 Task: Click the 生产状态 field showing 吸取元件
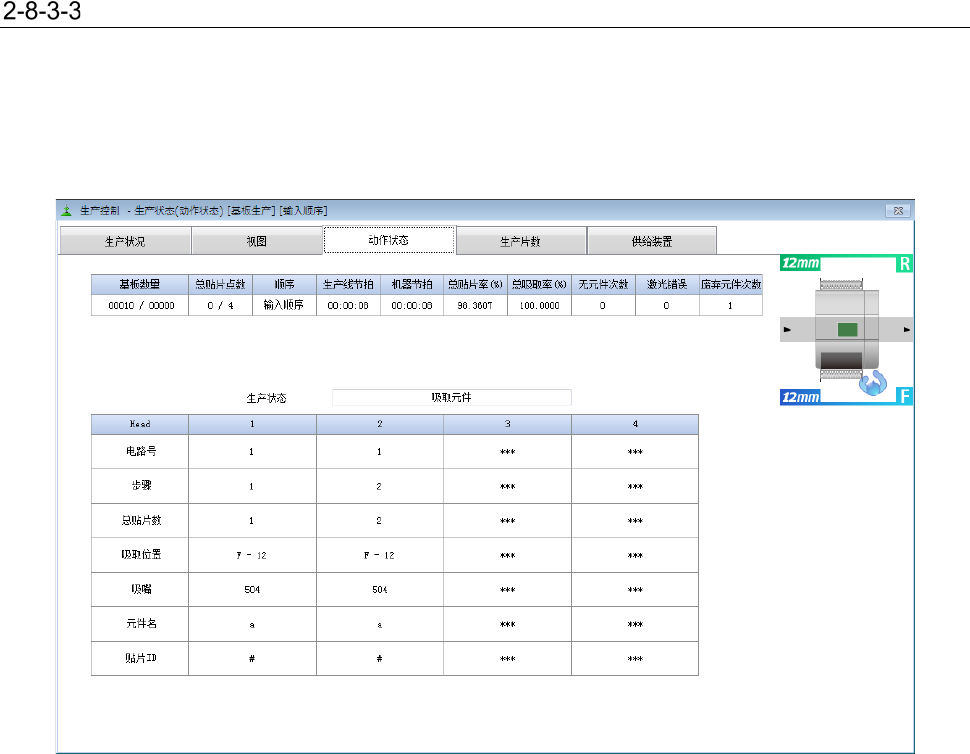coord(452,398)
